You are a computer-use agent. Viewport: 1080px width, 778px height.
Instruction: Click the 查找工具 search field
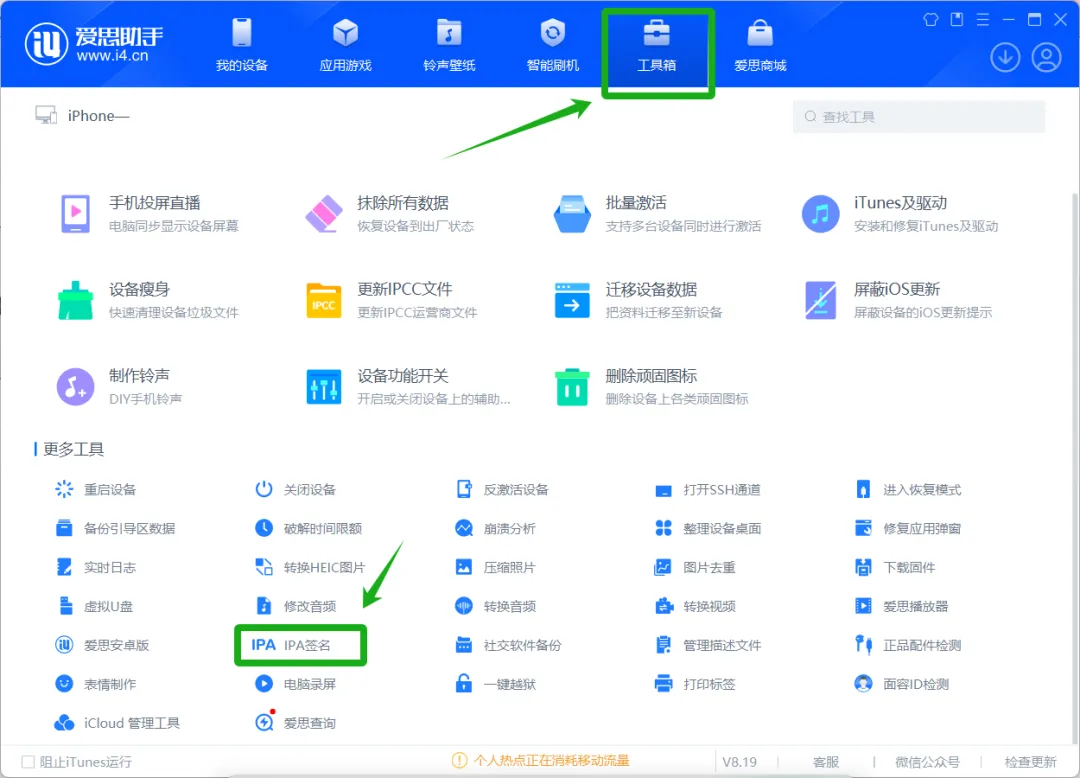[919, 117]
